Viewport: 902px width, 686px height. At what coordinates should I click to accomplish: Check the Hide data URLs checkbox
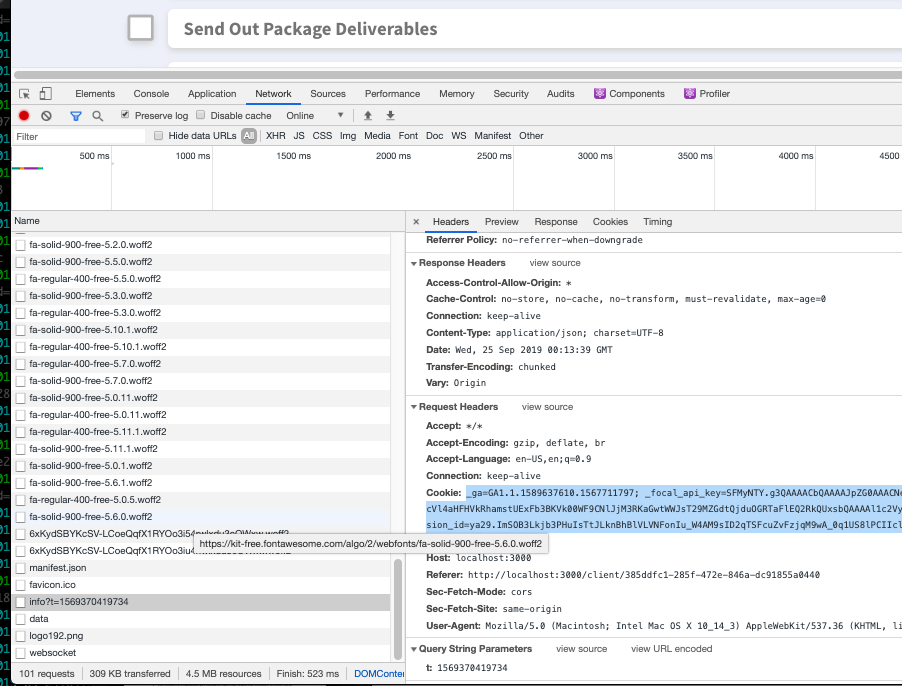click(x=158, y=136)
